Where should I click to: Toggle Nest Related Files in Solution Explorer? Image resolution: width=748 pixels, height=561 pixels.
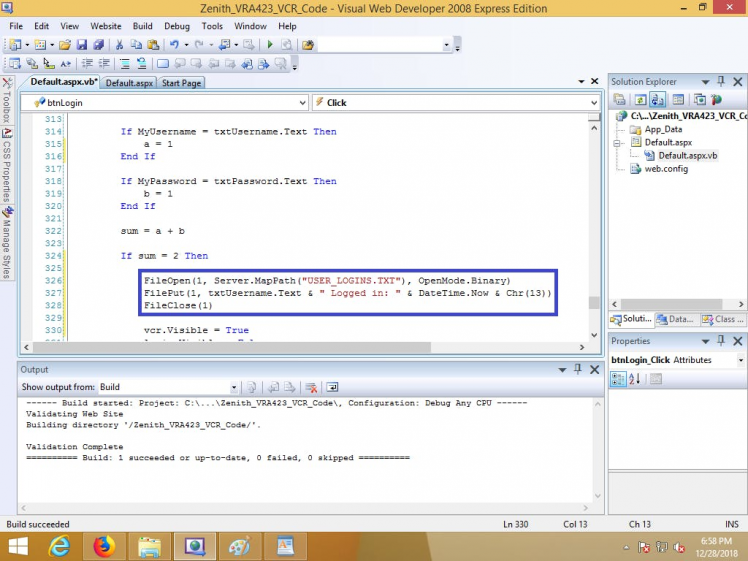(659, 99)
